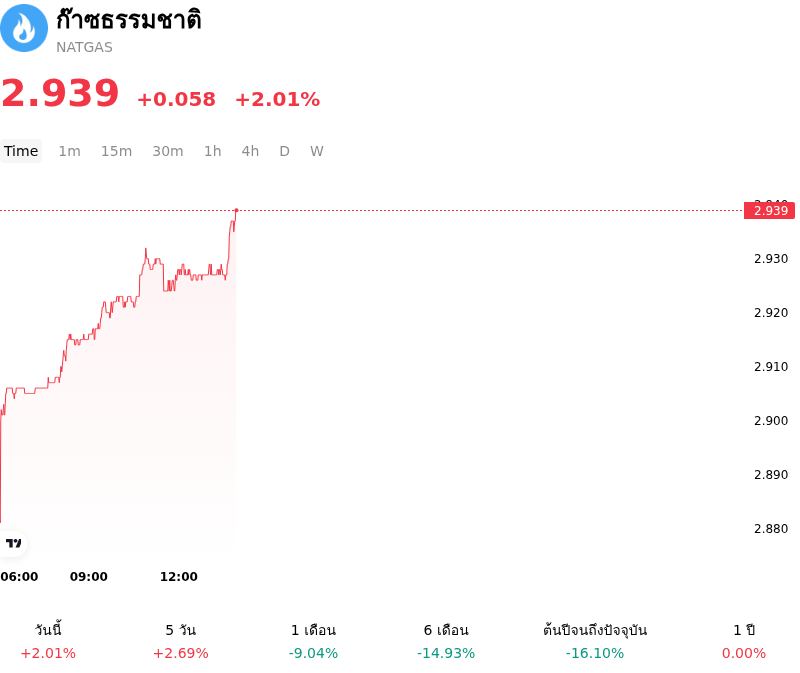Select ต้นปีจนถึงปัจจุบัน -16.10% range
The height and width of the screenshot is (673, 800).
click(595, 641)
